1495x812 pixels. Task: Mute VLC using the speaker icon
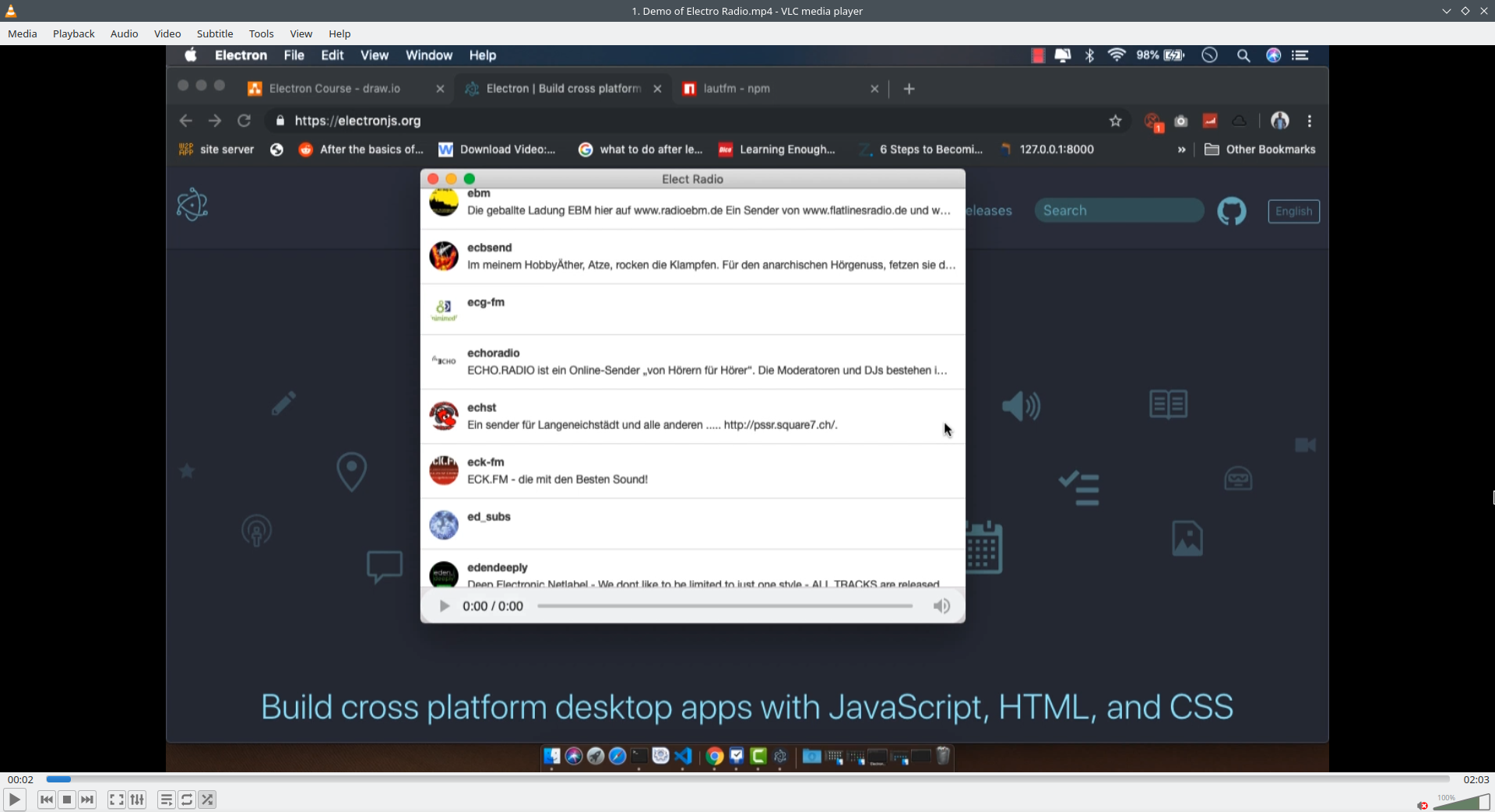tap(1423, 805)
